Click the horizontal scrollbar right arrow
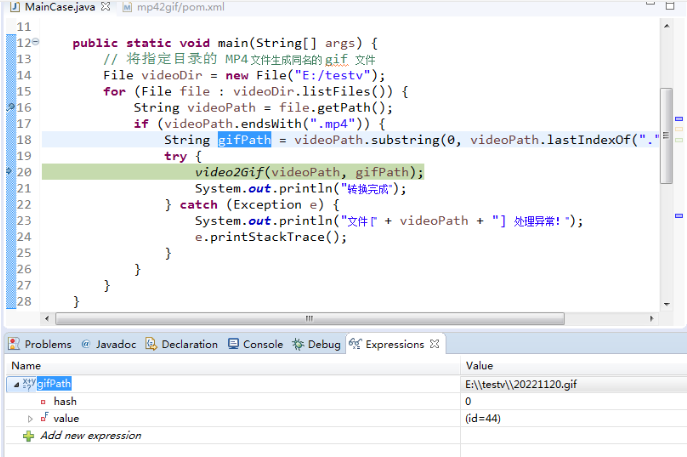This screenshot has height=457, width=687. [x=652, y=319]
